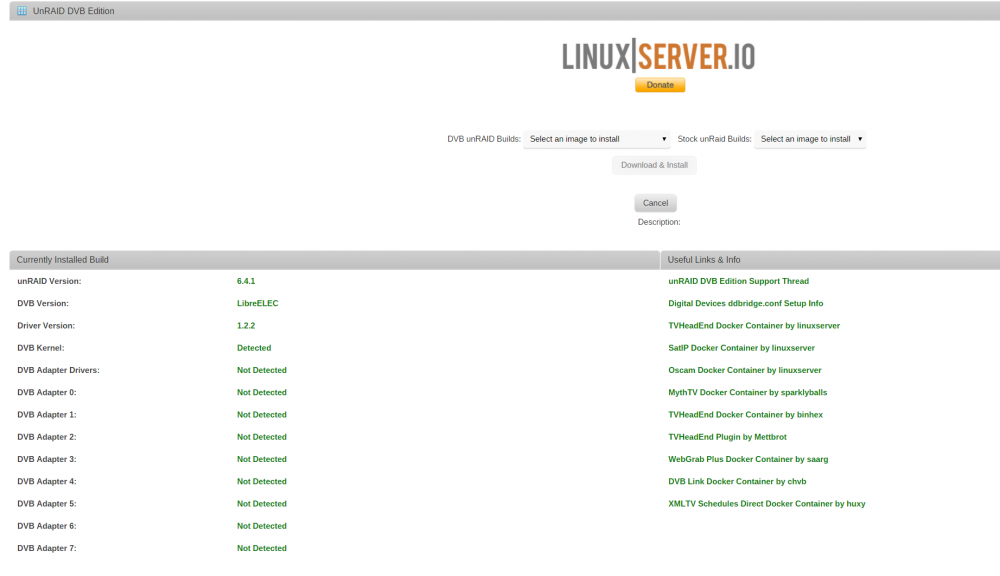Select DVB Adapter 1 Not Detected status

(x=261, y=415)
